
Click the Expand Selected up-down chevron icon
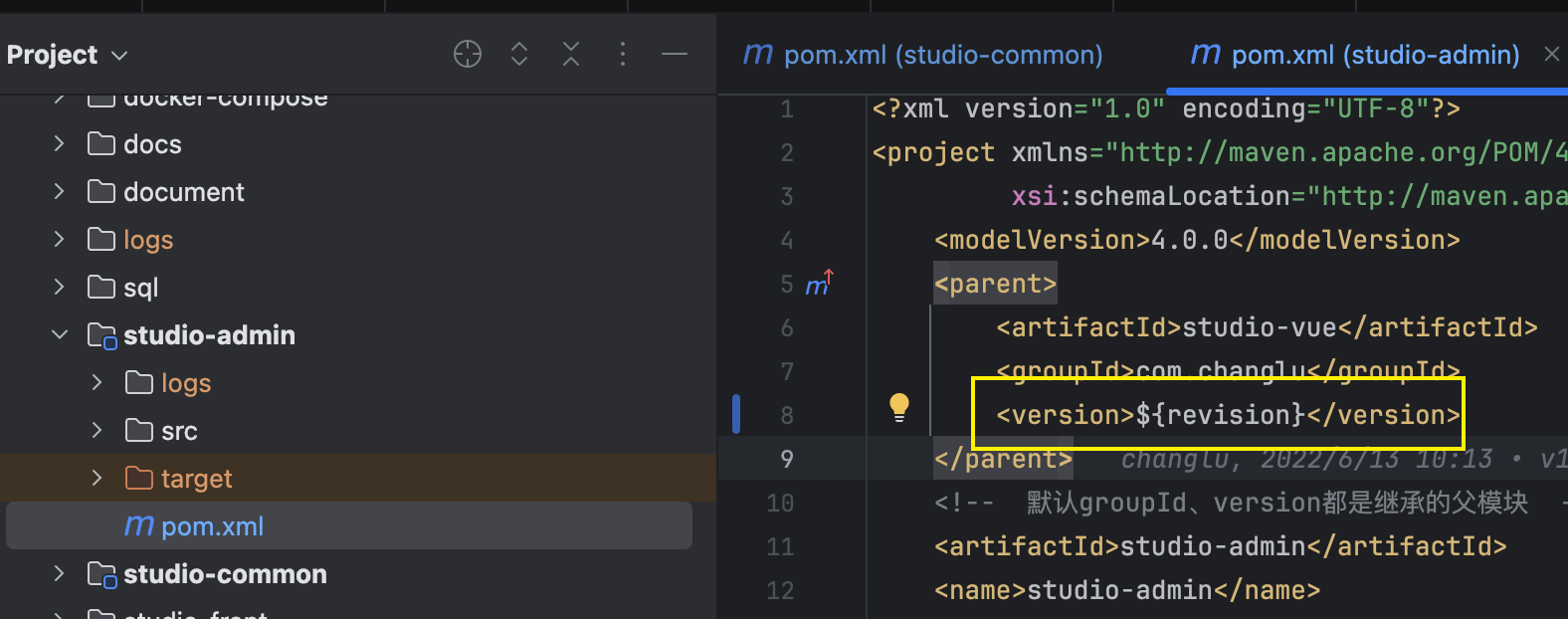(x=519, y=54)
